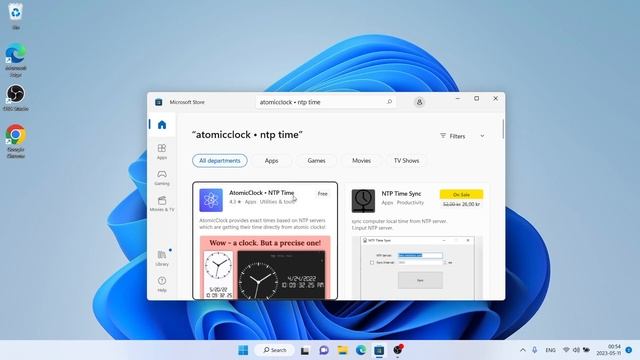Image resolution: width=640 pixels, height=360 pixels.
Task: Open File Explorer on taskbar
Action: point(343,350)
